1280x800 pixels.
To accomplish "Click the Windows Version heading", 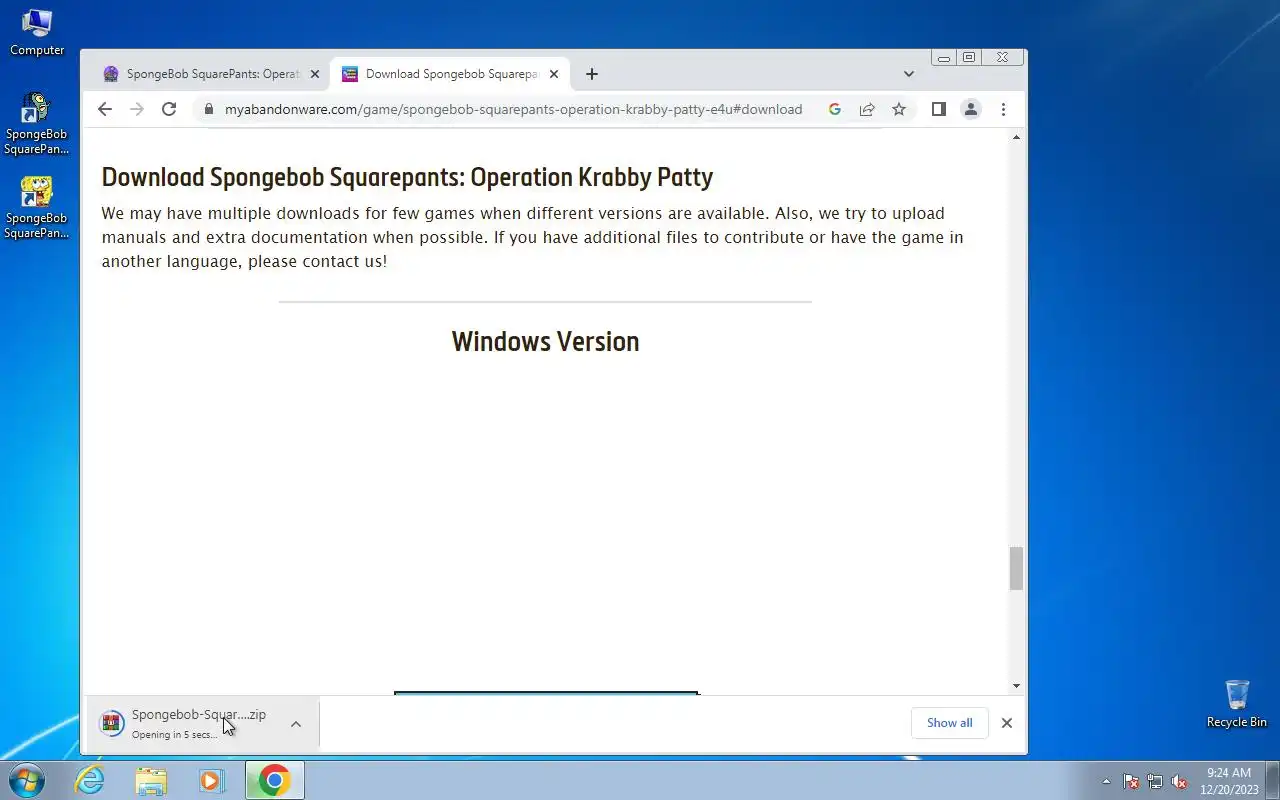I will [545, 342].
